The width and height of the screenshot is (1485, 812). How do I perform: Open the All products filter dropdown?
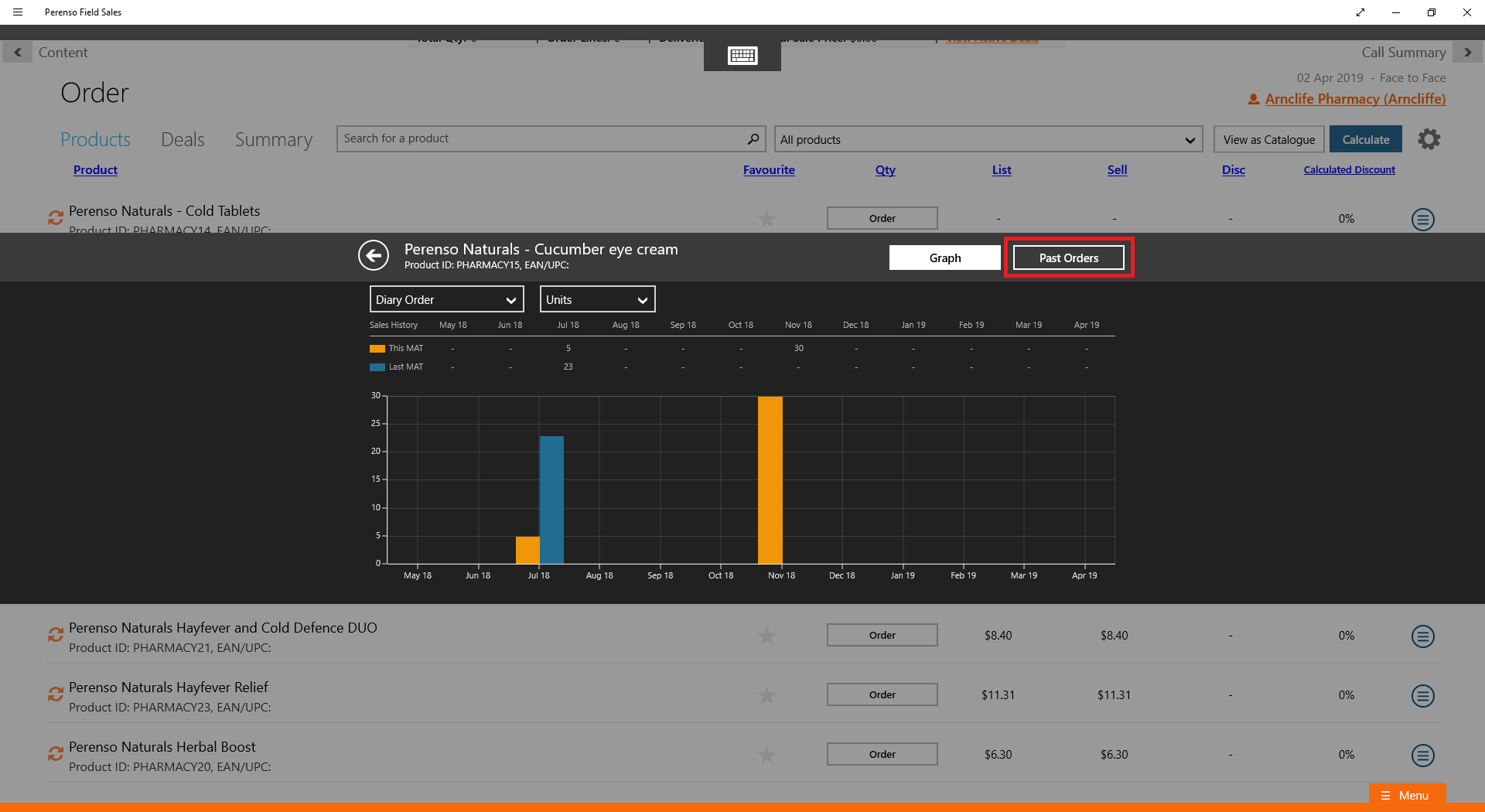(x=988, y=139)
